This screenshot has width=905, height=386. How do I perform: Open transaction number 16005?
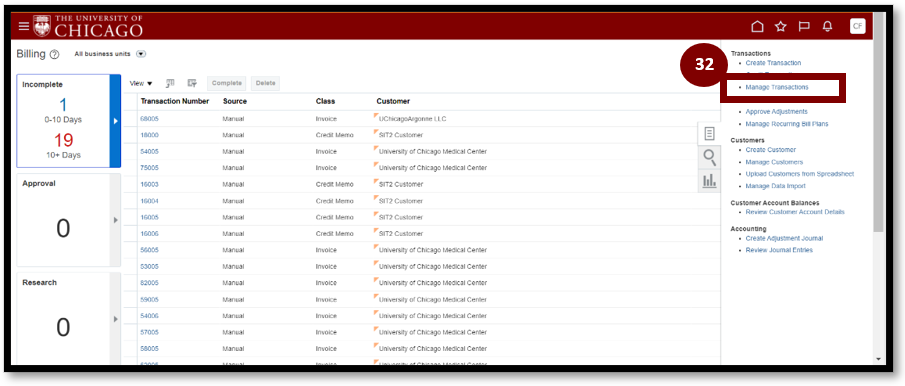pos(149,218)
